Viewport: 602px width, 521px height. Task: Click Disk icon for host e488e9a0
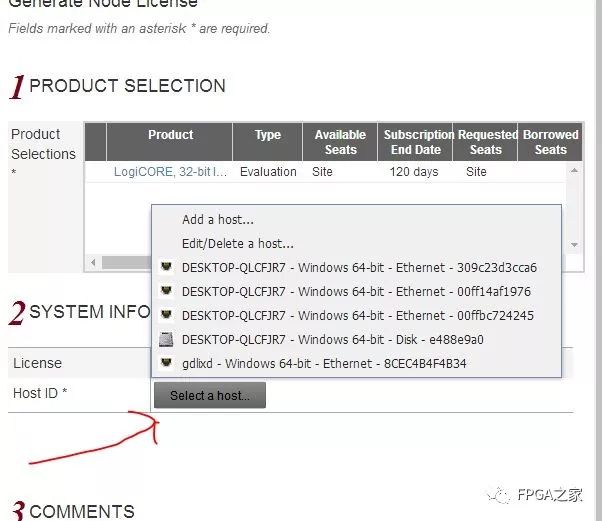coord(166,339)
